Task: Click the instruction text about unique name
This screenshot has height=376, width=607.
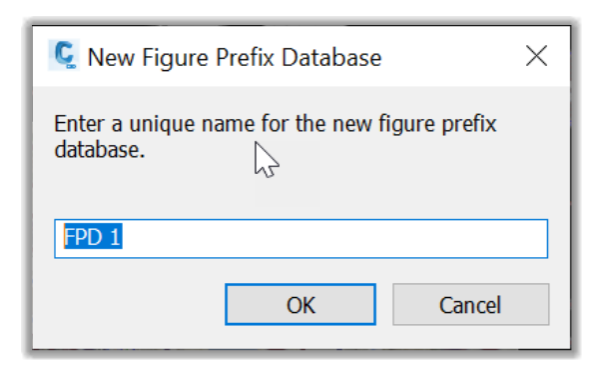Action: (275, 137)
